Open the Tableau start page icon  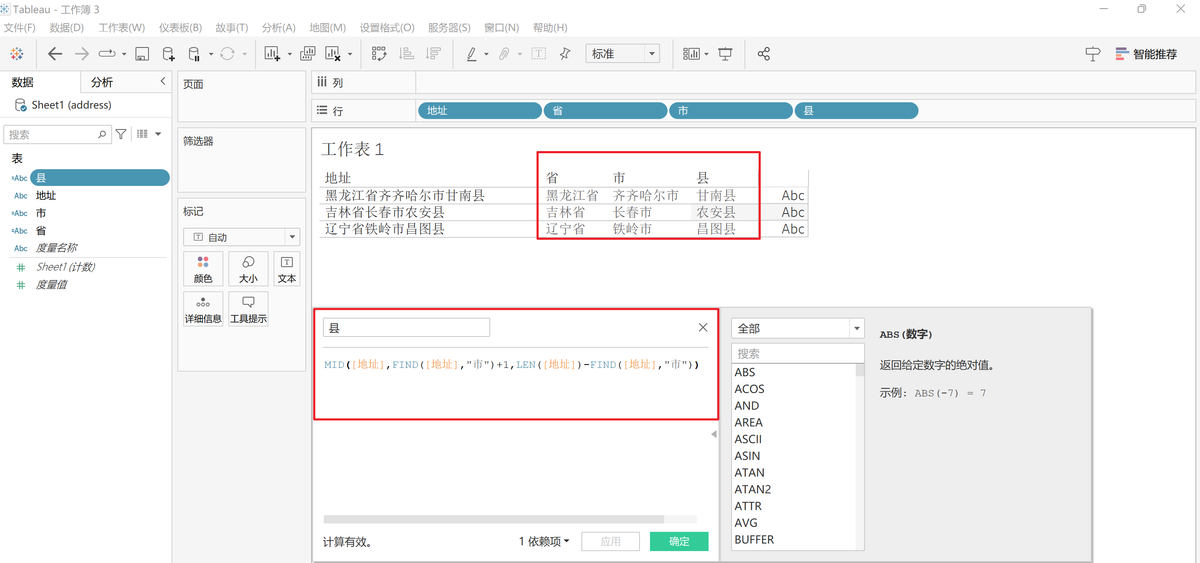pyautogui.click(x=17, y=54)
